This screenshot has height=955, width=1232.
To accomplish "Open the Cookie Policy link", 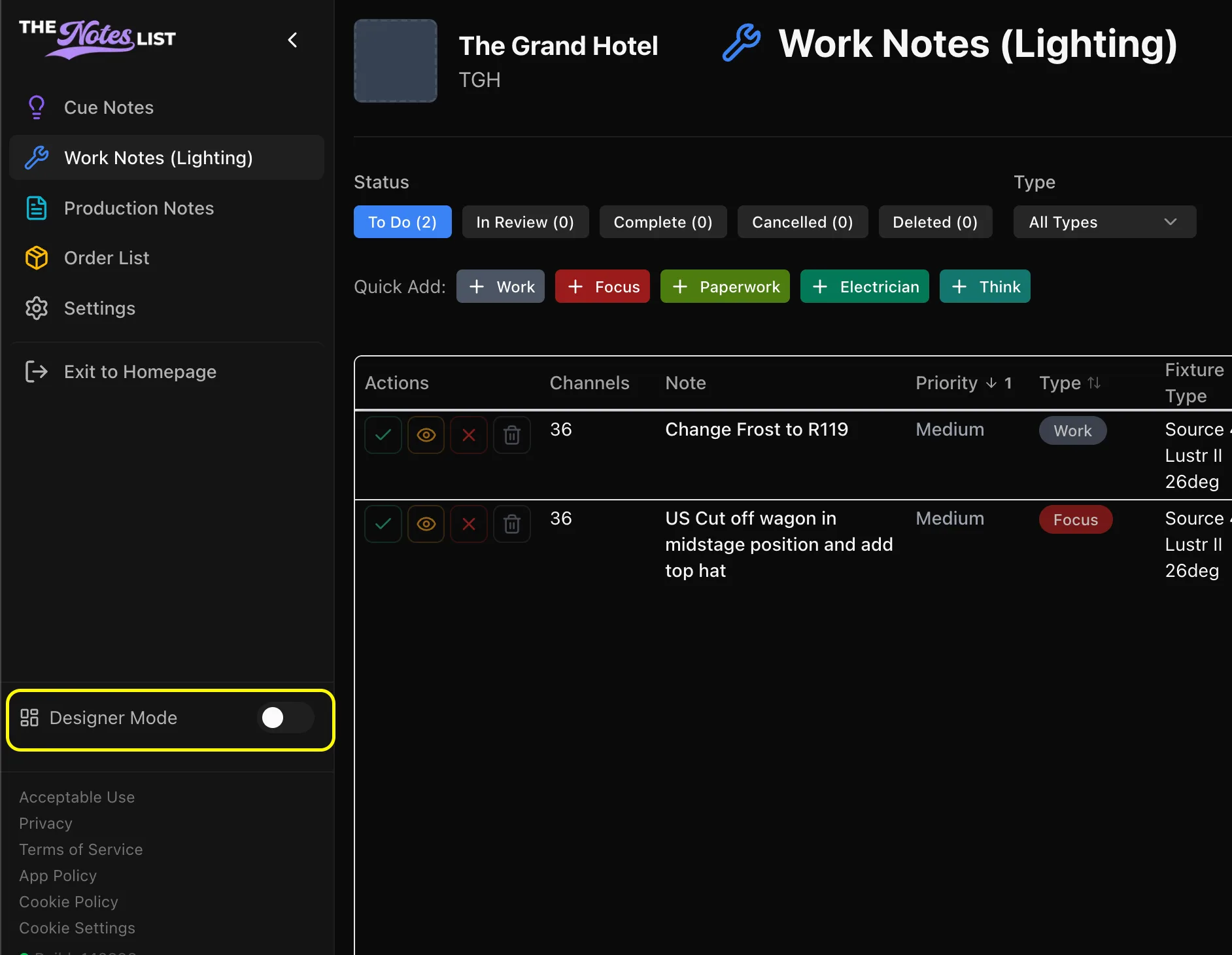I will [69, 902].
